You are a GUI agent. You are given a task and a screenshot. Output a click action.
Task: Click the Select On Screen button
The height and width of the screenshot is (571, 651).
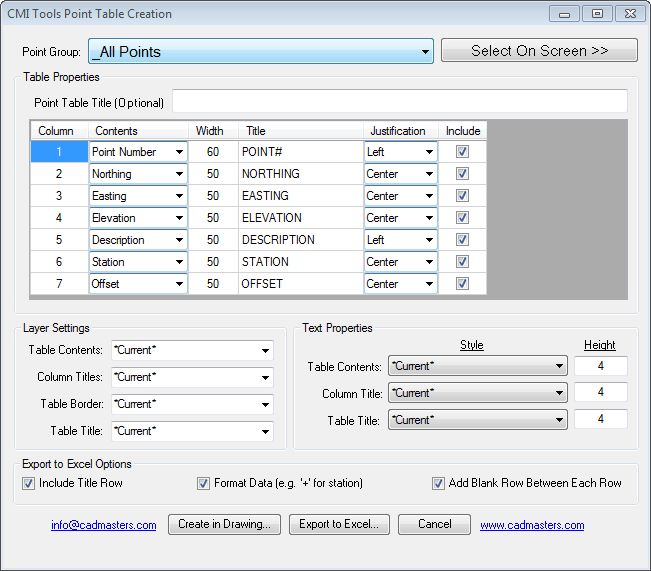(x=539, y=51)
